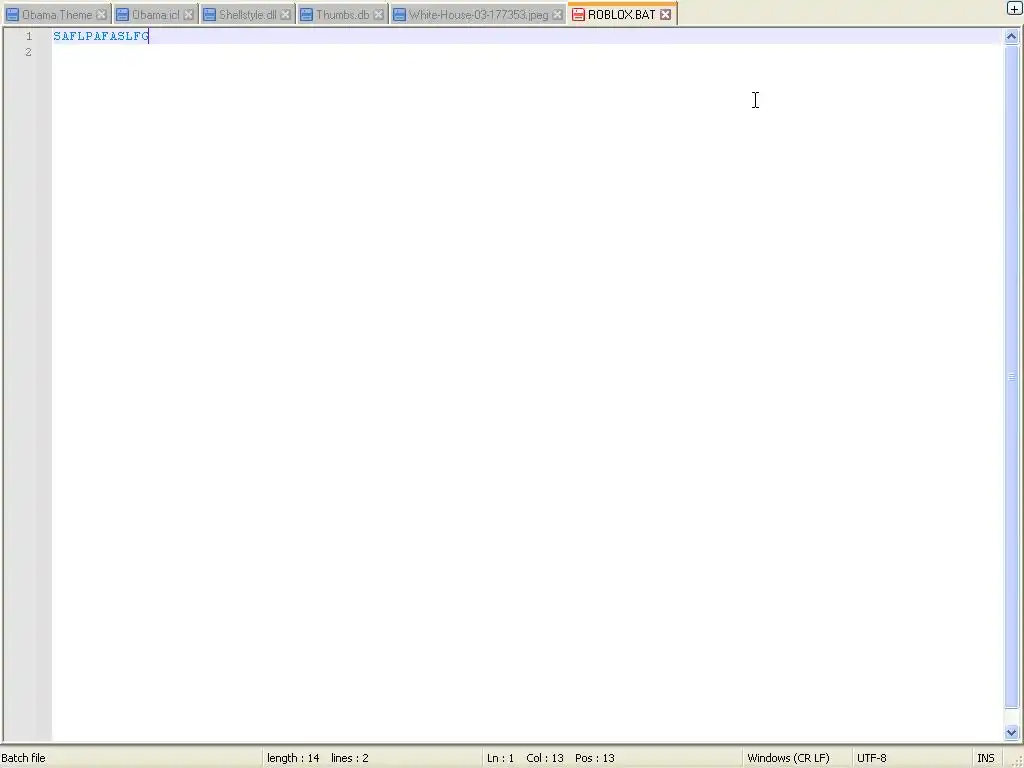Close the ROBLOX.BAT tab
Image resolution: width=1024 pixels, height=768 pixels.
665,14
